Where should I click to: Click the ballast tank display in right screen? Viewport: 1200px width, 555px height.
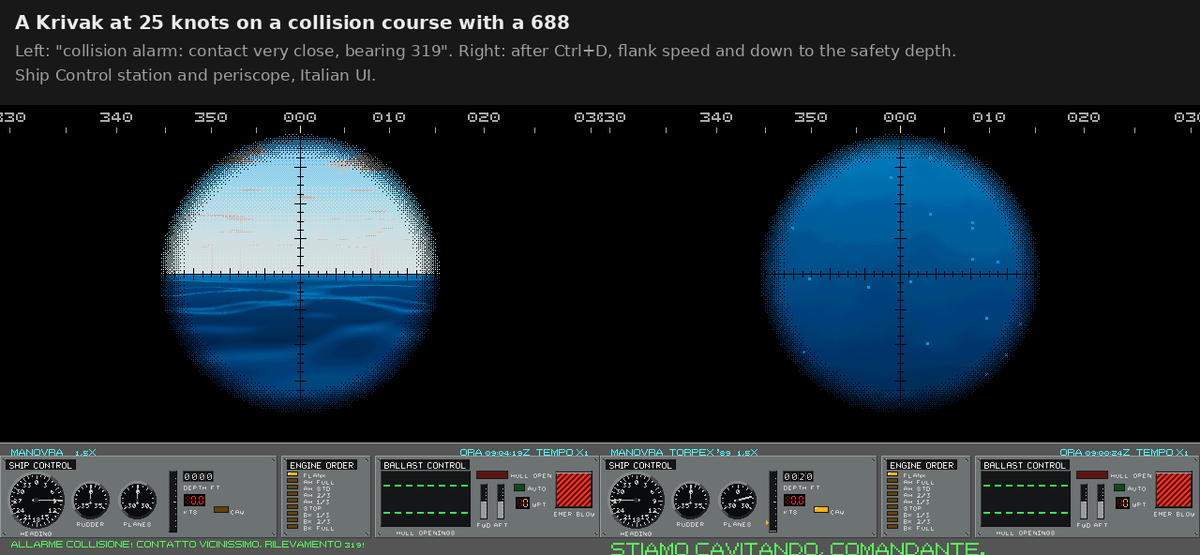click(x=1026, y=500)
